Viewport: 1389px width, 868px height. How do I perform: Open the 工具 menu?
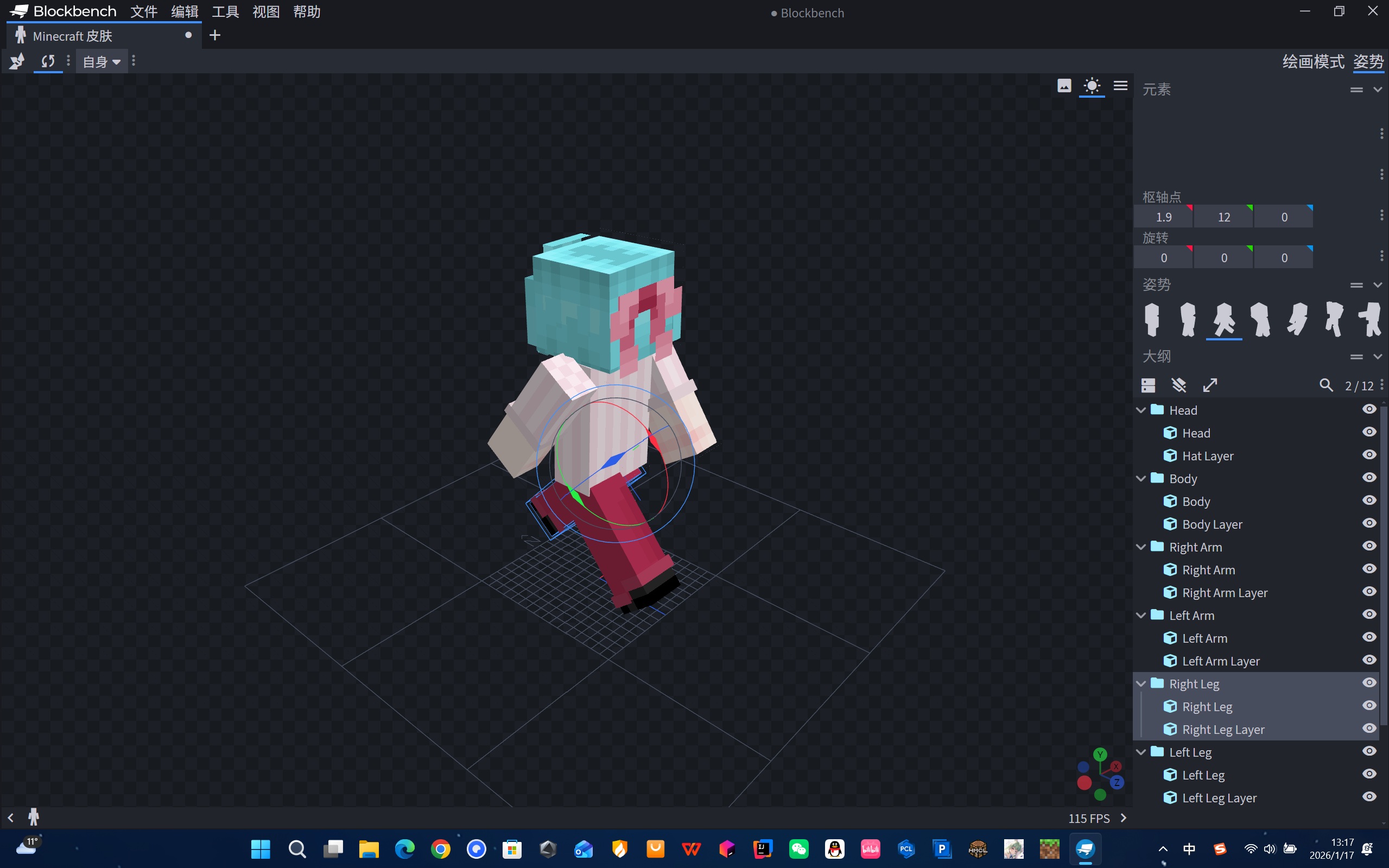(225, 12)
